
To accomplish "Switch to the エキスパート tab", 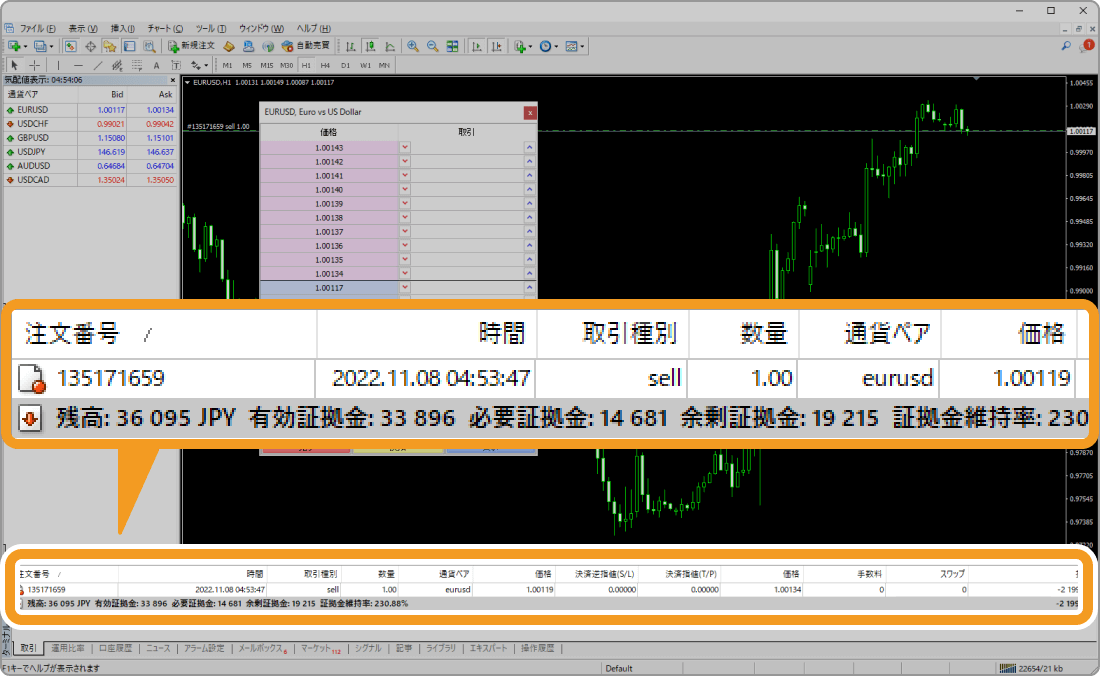I will [488, 649].
